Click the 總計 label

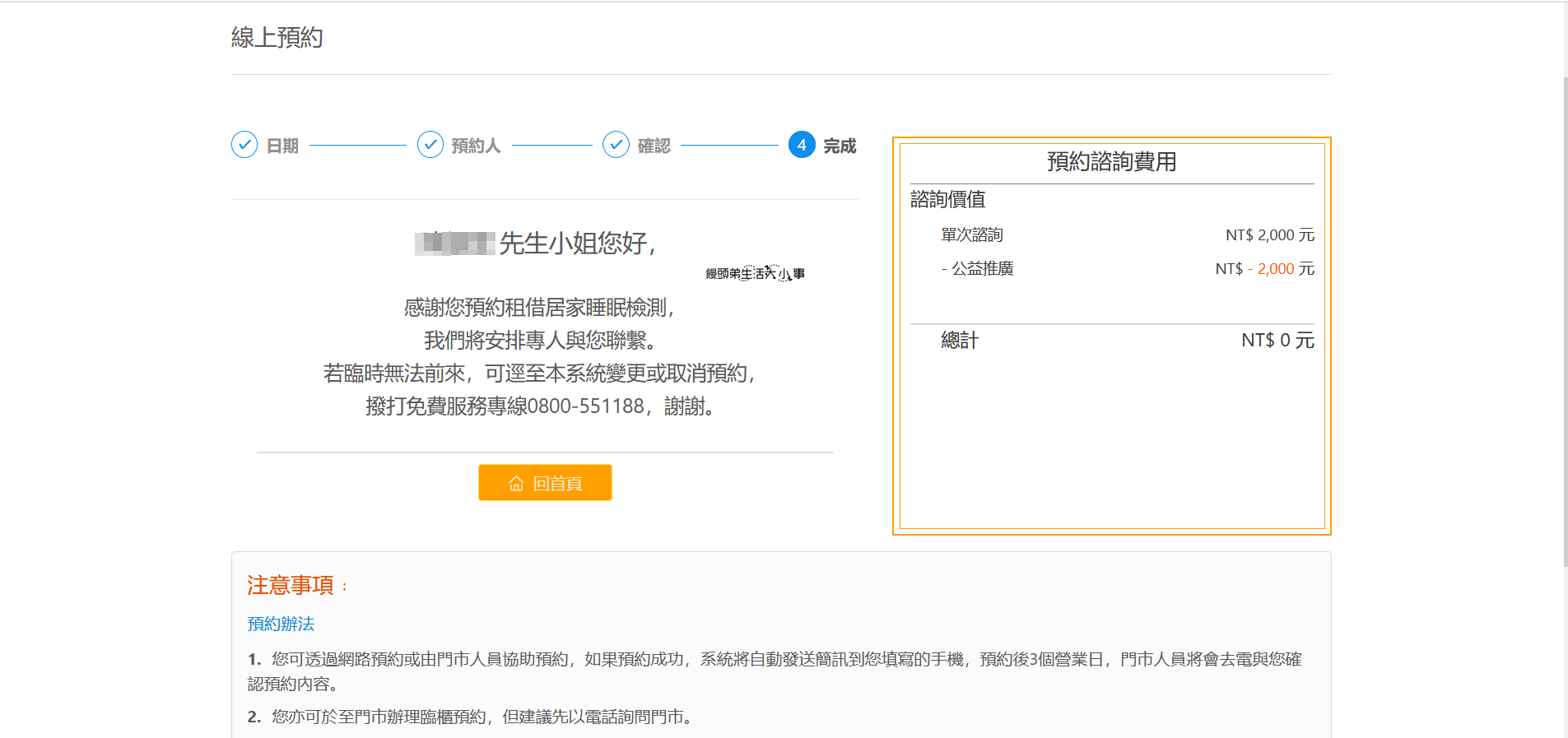tap(960, 340)
